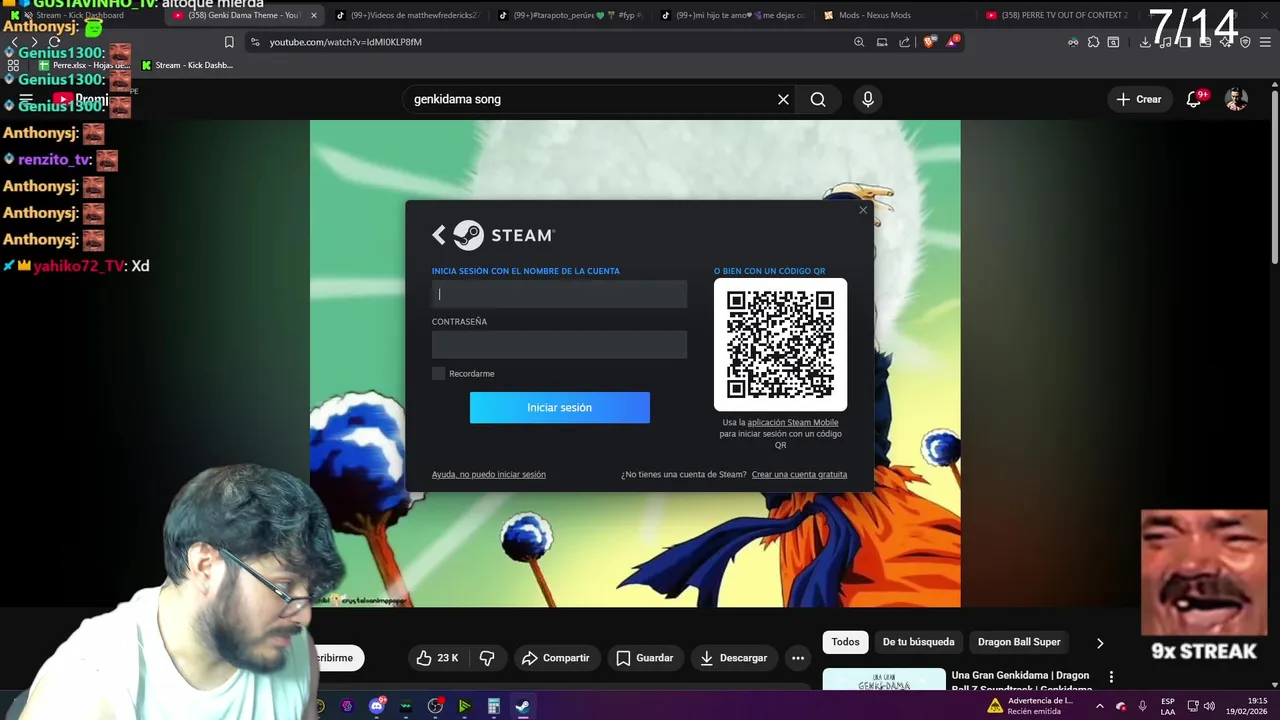The image size is (1280, 720).
Task: Open the browser hamburger main menu
Action: point(1266,42)
